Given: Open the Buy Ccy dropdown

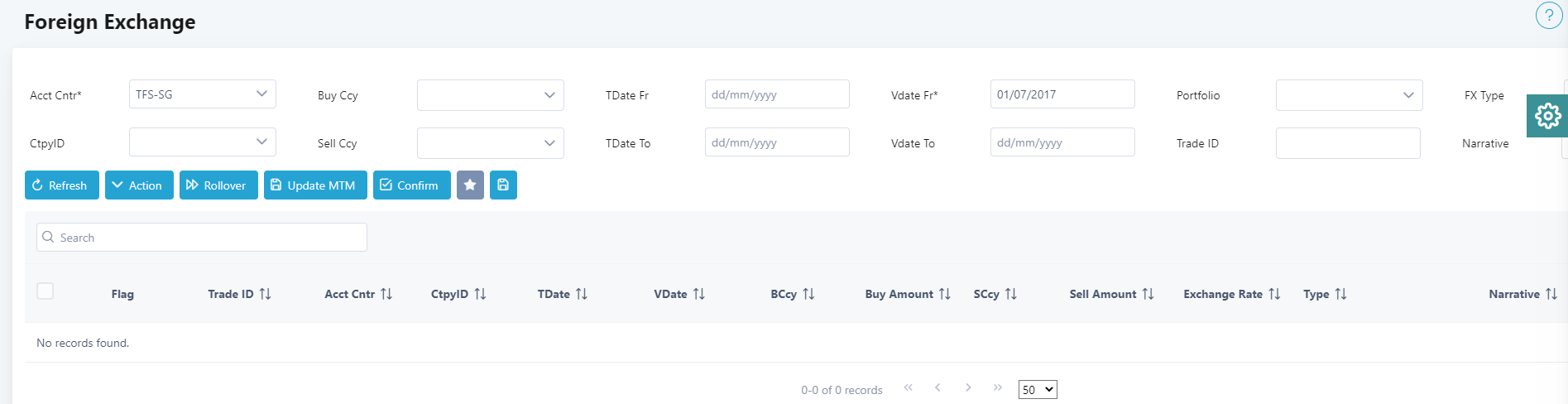Looking at the screenshot, I should point(491,95).
